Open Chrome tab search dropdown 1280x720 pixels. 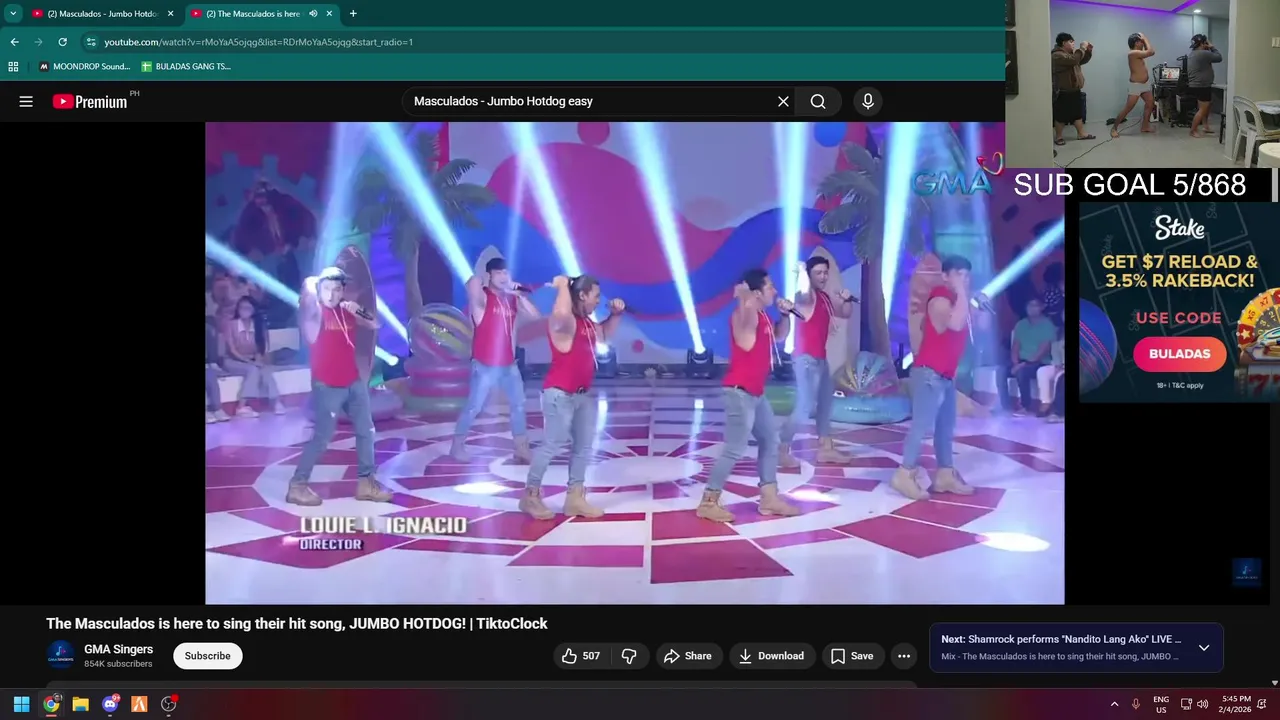click(13, 14)
